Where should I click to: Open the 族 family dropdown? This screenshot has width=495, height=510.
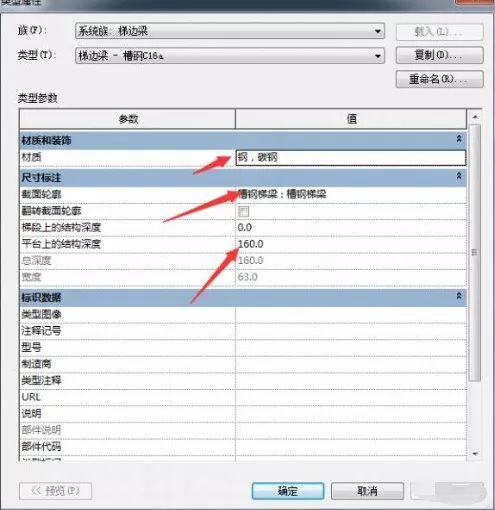(x=230, y=31)
